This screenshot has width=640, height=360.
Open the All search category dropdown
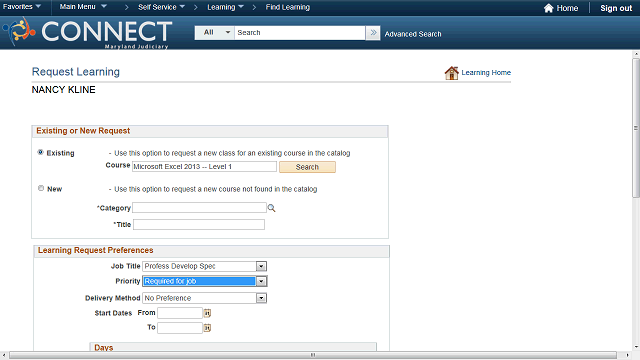coord(215,33)
